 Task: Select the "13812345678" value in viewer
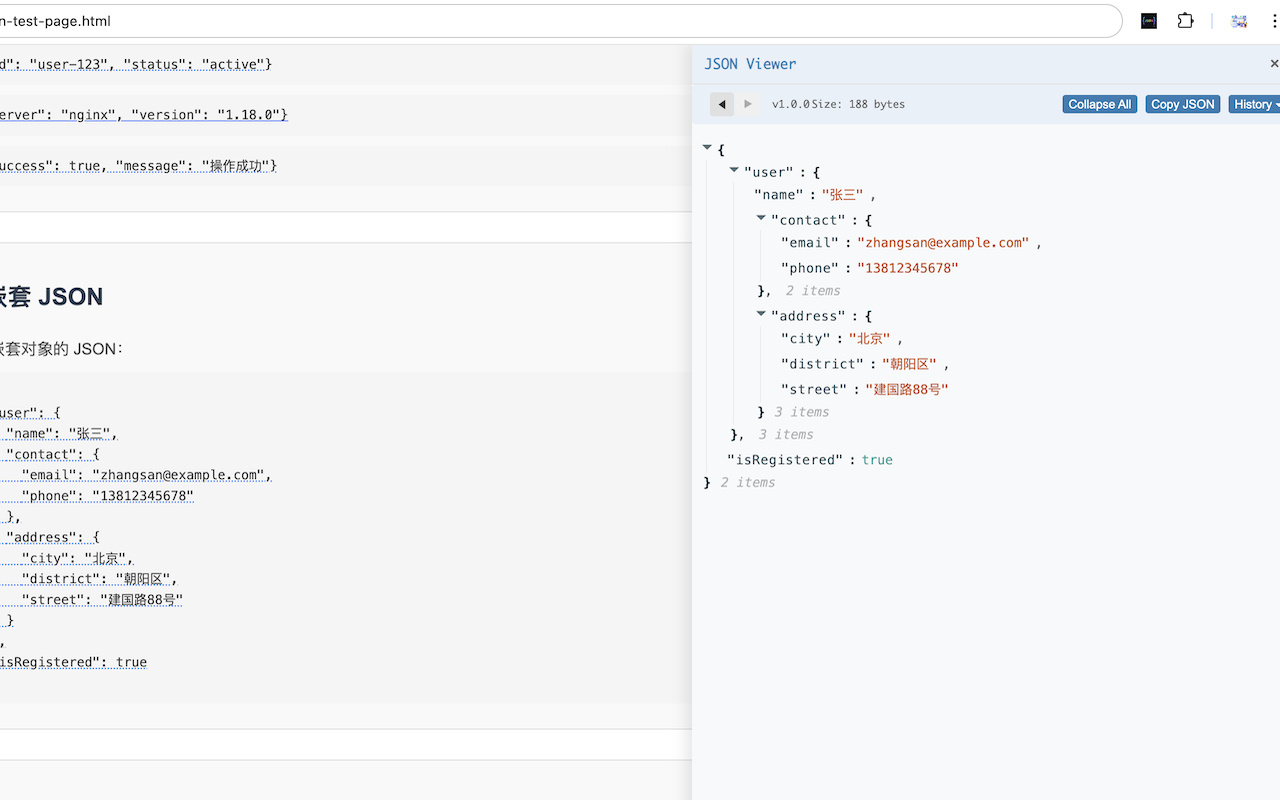coord(908,268)
